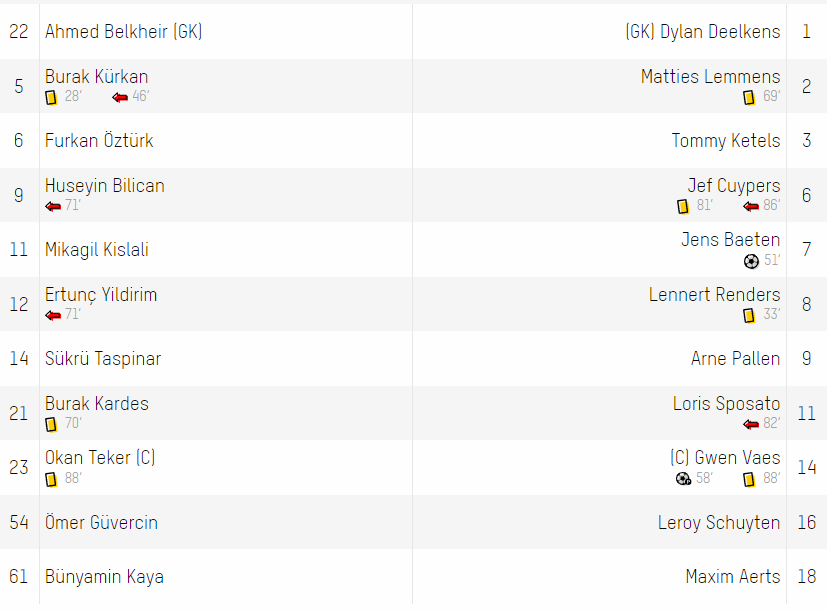Click Gwen Vaes' goal icon at 58'

[684, 479]
